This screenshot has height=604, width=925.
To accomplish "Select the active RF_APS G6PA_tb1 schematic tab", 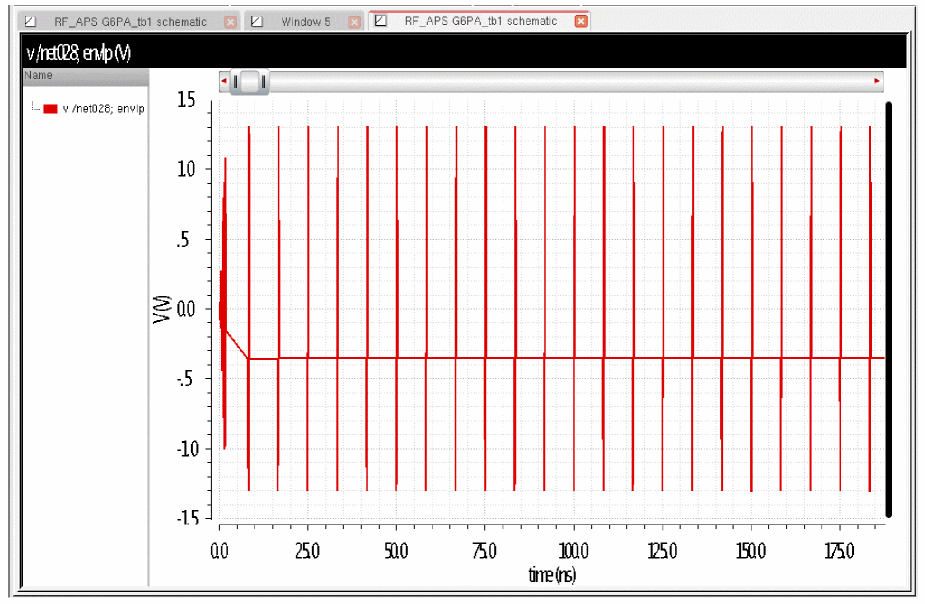I will [x=480, y=21].
